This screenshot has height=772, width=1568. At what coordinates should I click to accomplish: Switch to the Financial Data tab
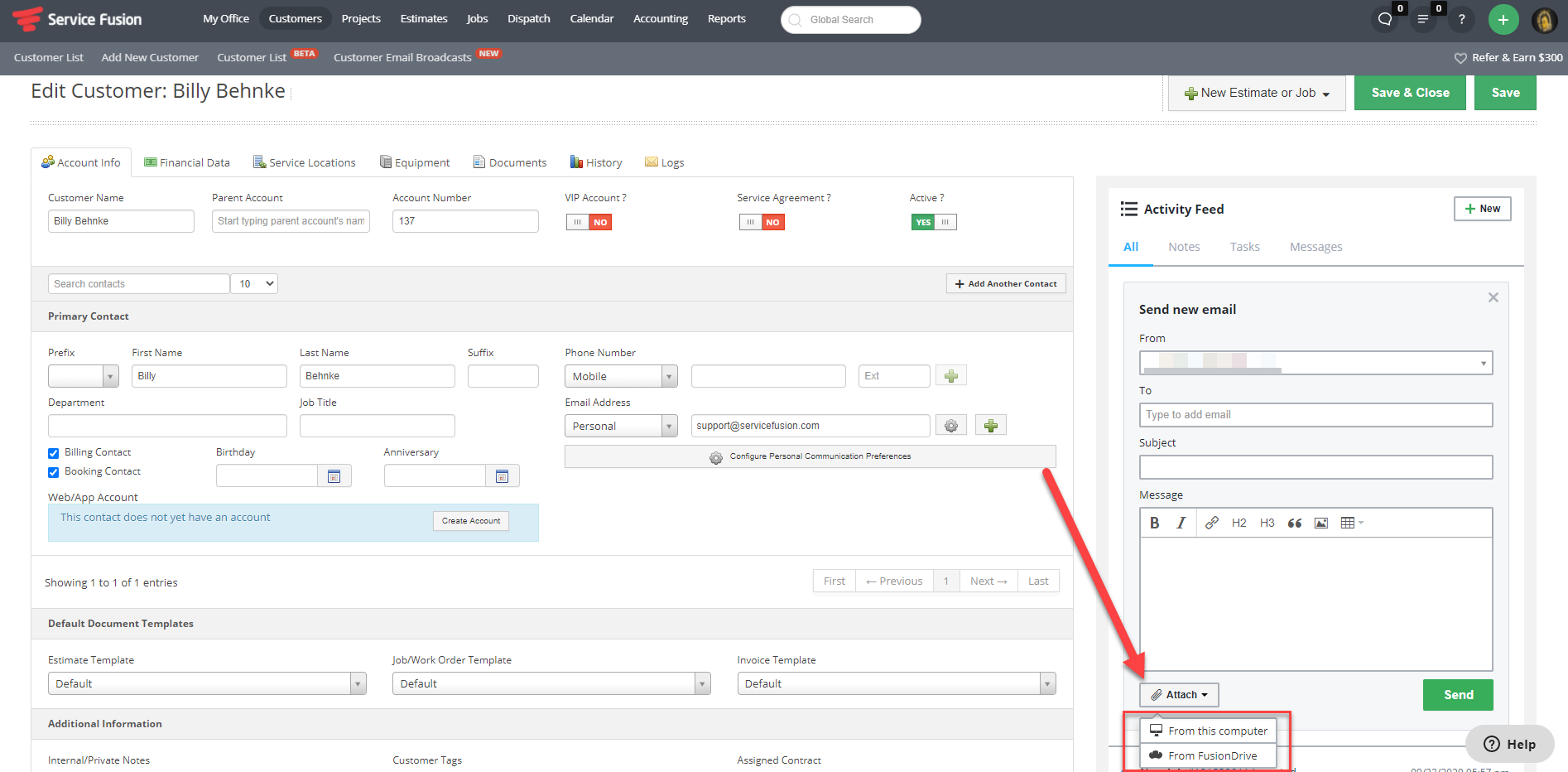(x=187, y=162)
